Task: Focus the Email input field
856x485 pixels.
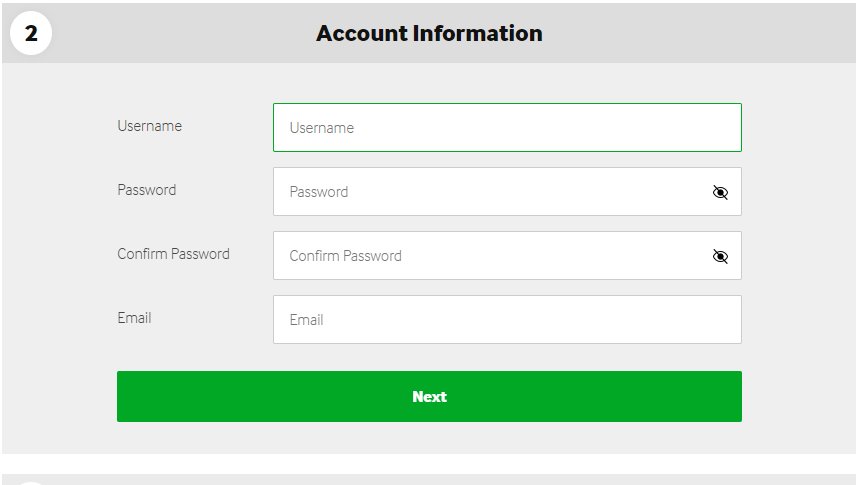Action: [507, 320]
